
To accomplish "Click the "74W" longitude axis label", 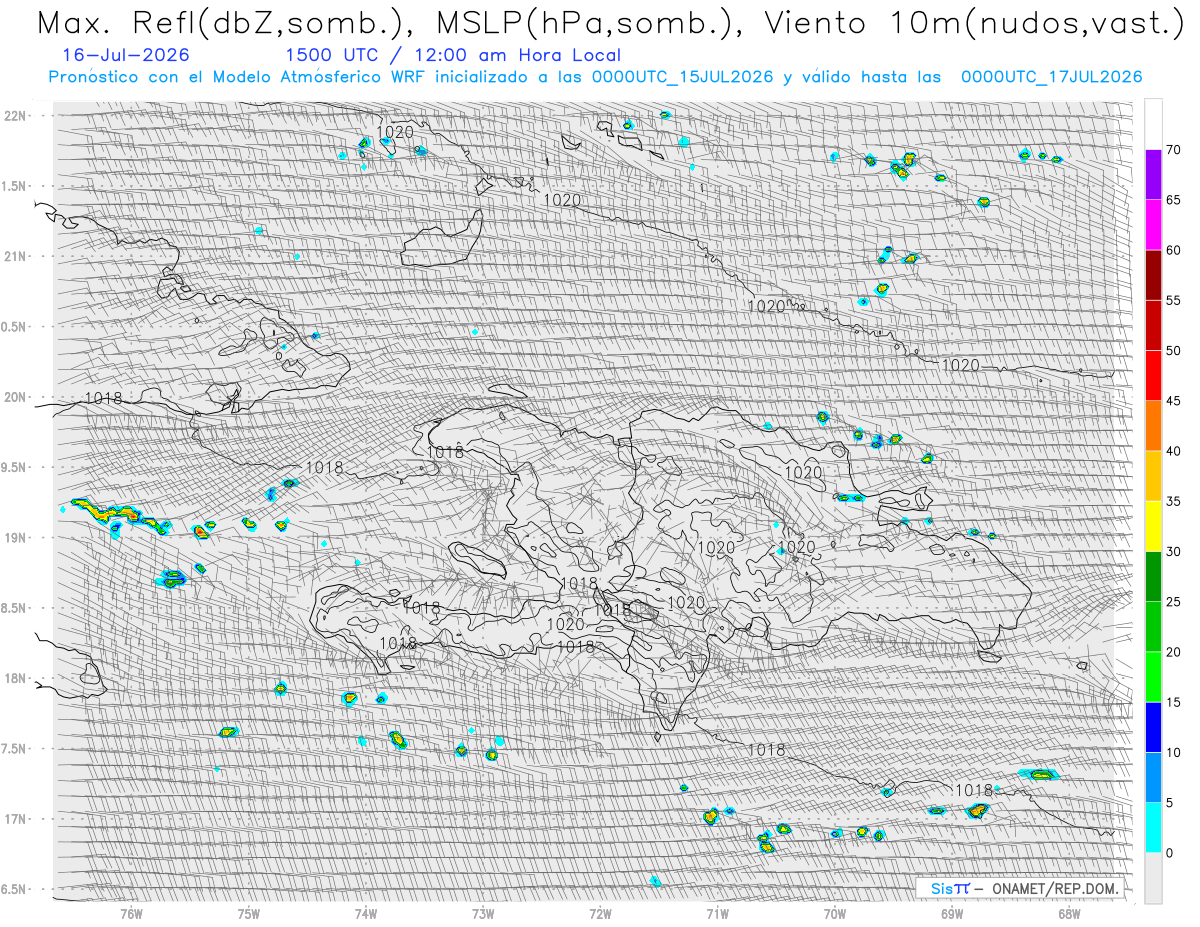I will click(366, 913).
